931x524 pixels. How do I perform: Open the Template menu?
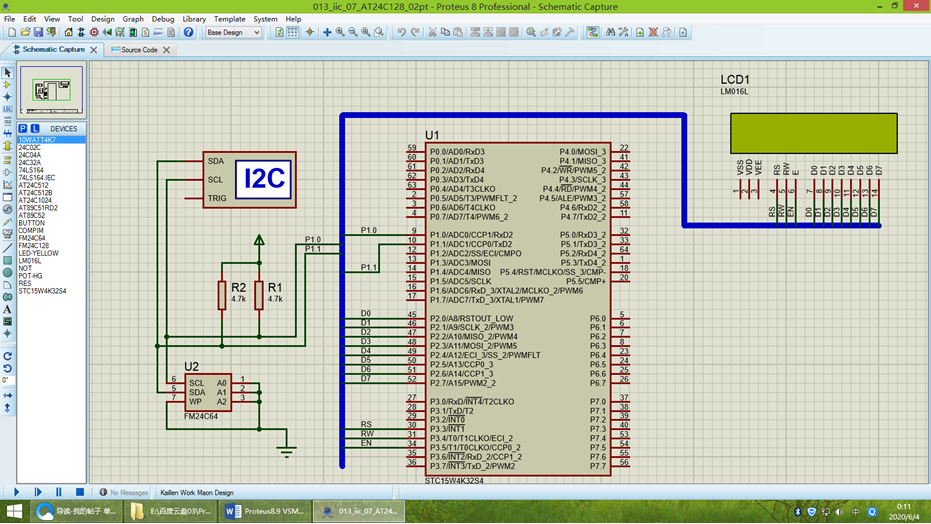(x=229, y=19)
